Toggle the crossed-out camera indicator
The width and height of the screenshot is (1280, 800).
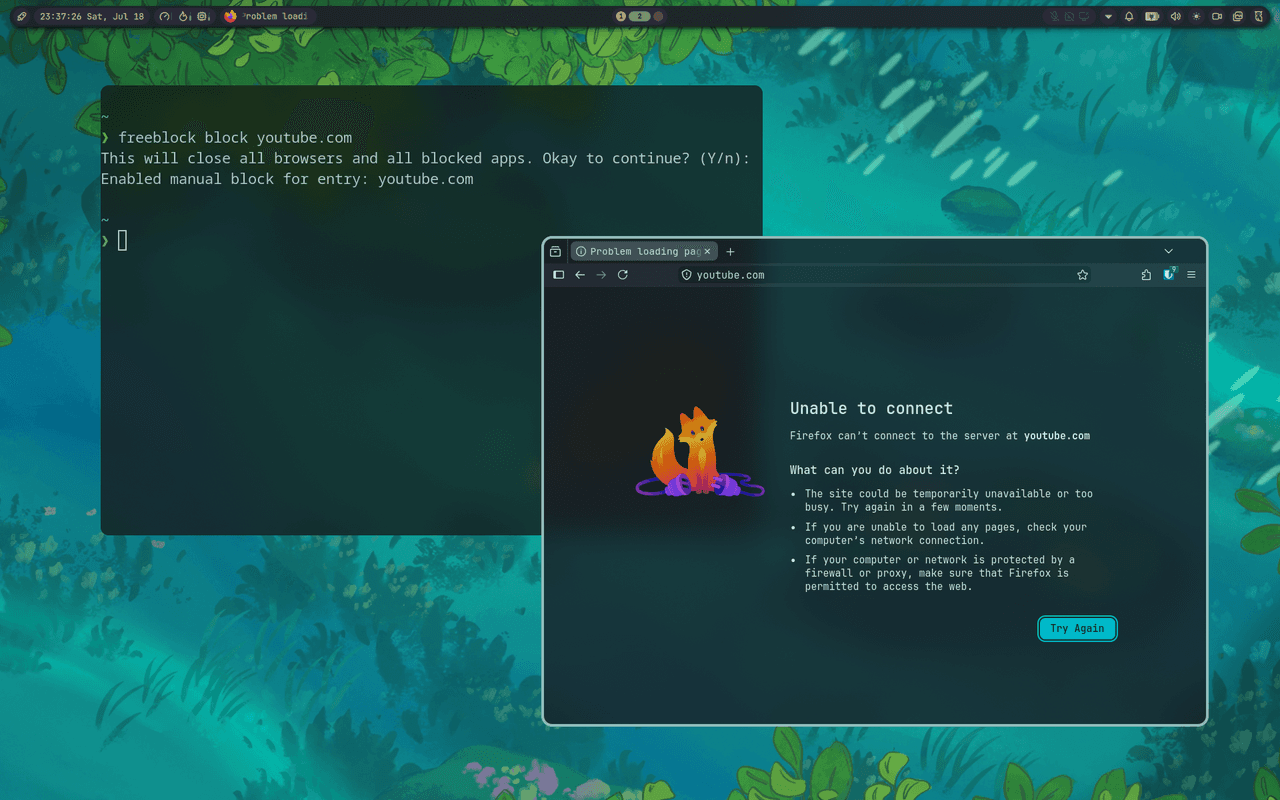(1069, 17)
